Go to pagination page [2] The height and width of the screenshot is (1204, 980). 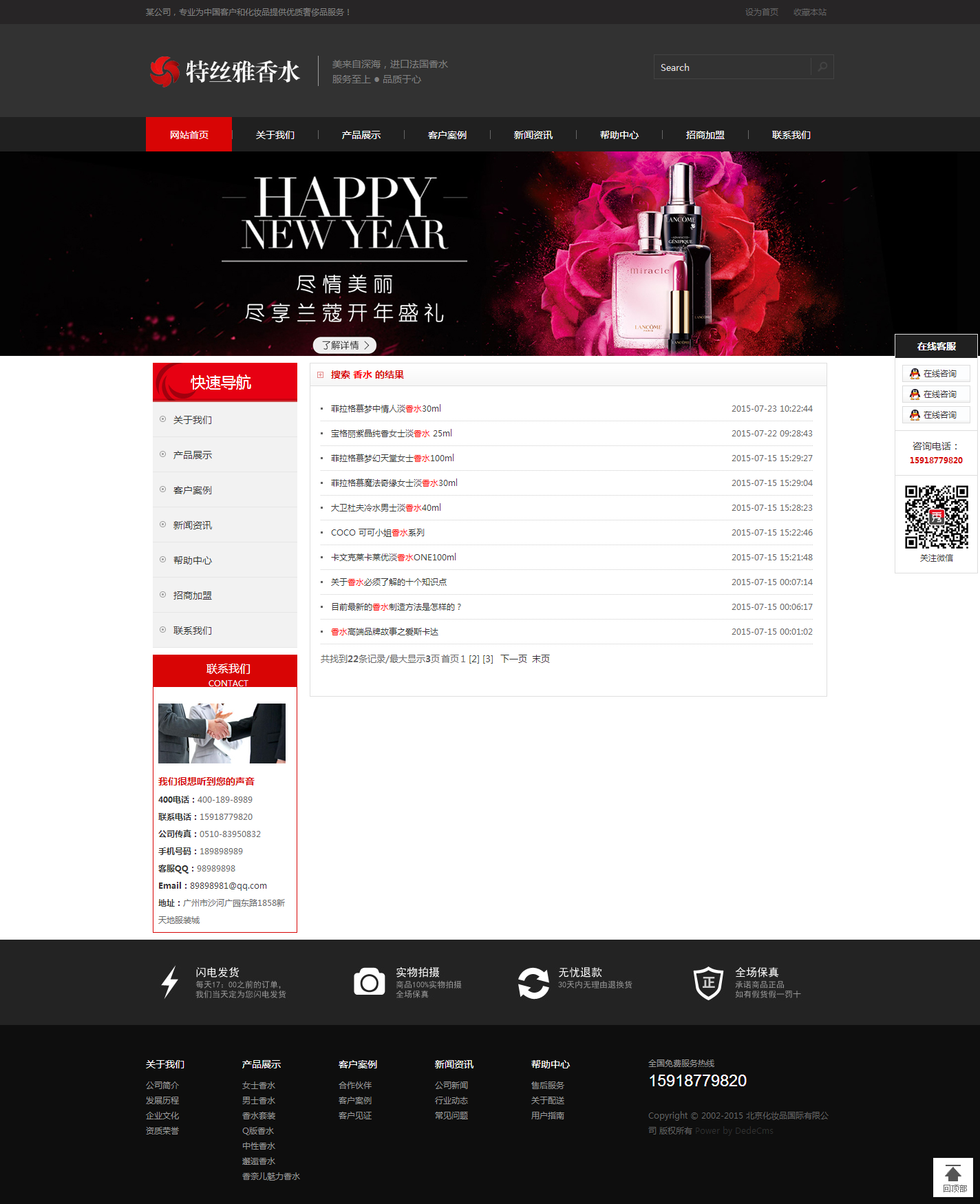click(474, 659)
